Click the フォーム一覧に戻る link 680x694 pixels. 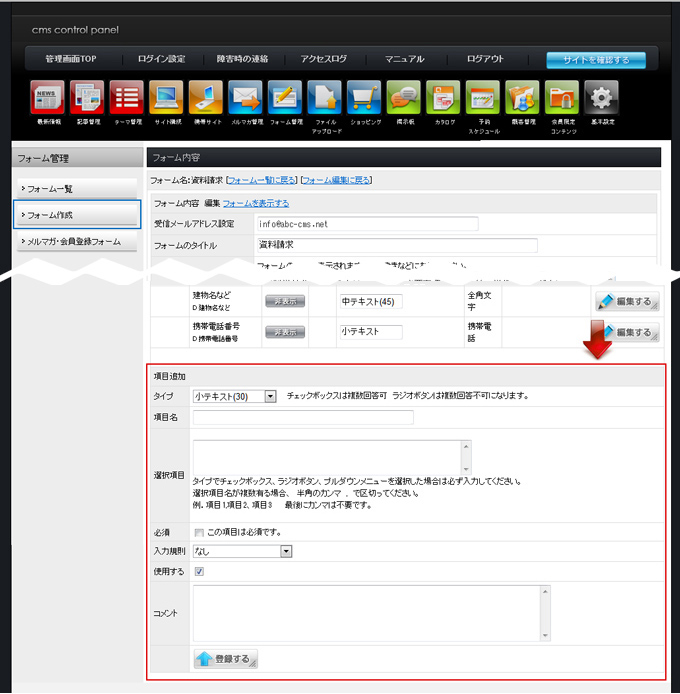[x=262, y=180]
